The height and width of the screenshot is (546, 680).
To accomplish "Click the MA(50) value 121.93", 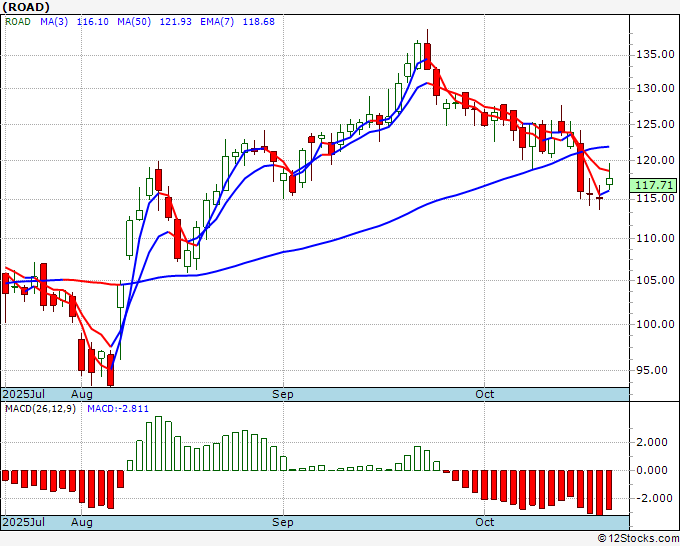I will click(x=176, y=22).
